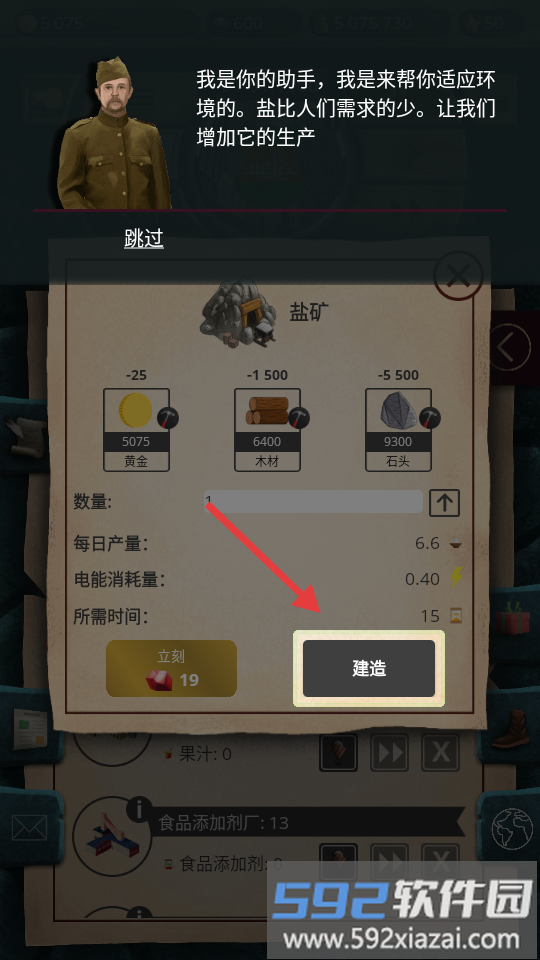
Task: Click the 立刻 instant build gem button
Action: pos(171,668)
